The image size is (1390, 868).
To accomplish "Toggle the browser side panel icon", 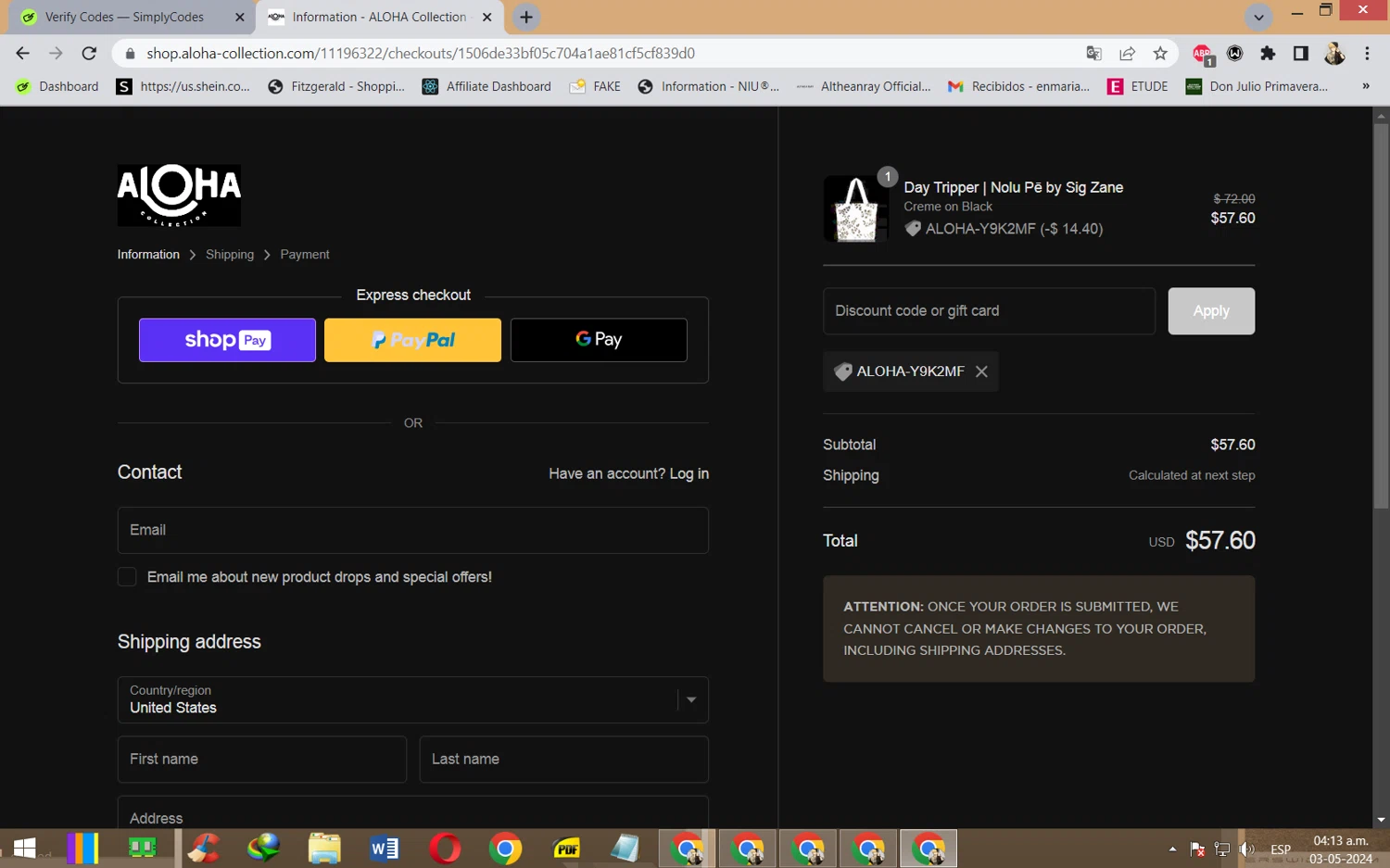I will point(1301,54).
